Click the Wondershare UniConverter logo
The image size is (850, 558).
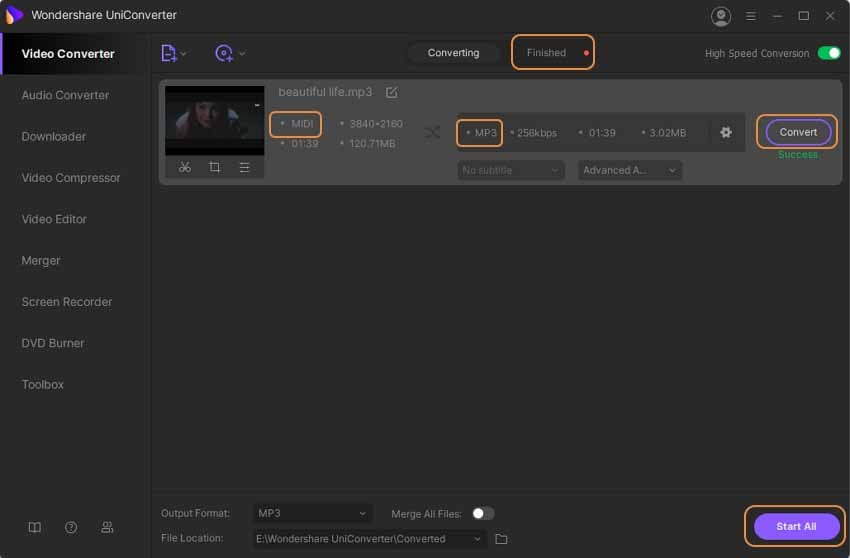coord(14,15)
